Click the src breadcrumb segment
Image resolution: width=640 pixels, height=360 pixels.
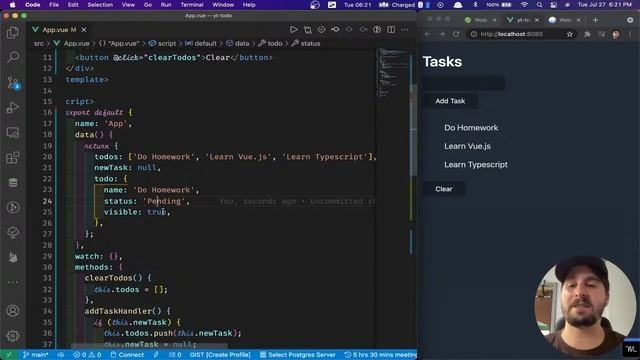pos(39,43)
